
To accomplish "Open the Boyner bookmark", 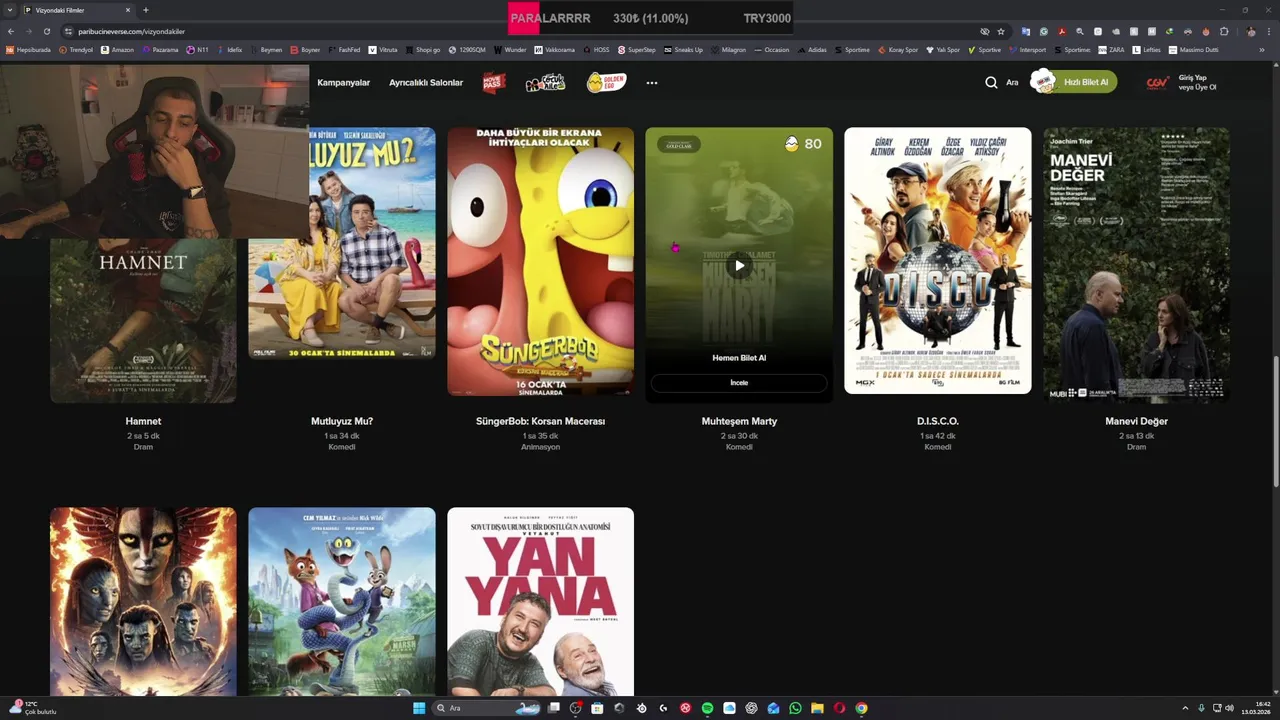I will tap(305, 49).
